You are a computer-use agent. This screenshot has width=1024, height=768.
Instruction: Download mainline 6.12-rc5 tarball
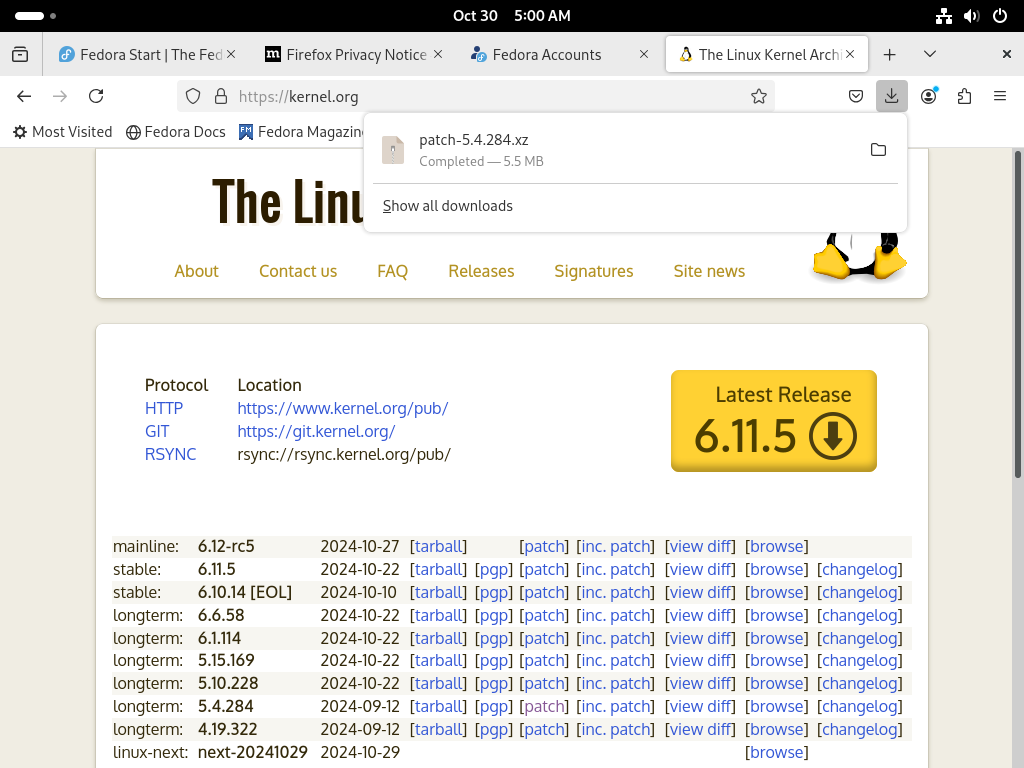tap(438, 547)
